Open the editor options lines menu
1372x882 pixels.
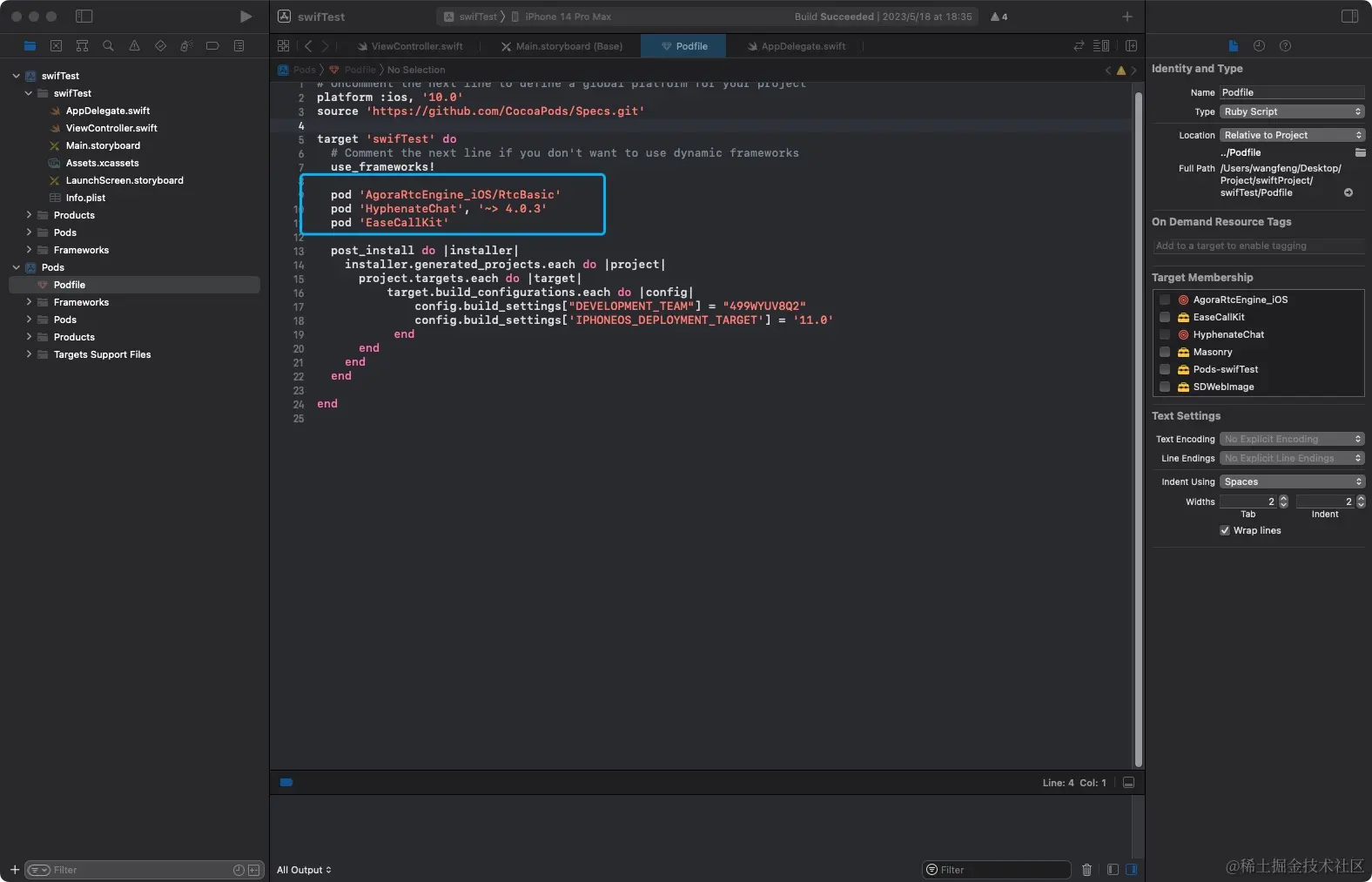pos(1101,46)
